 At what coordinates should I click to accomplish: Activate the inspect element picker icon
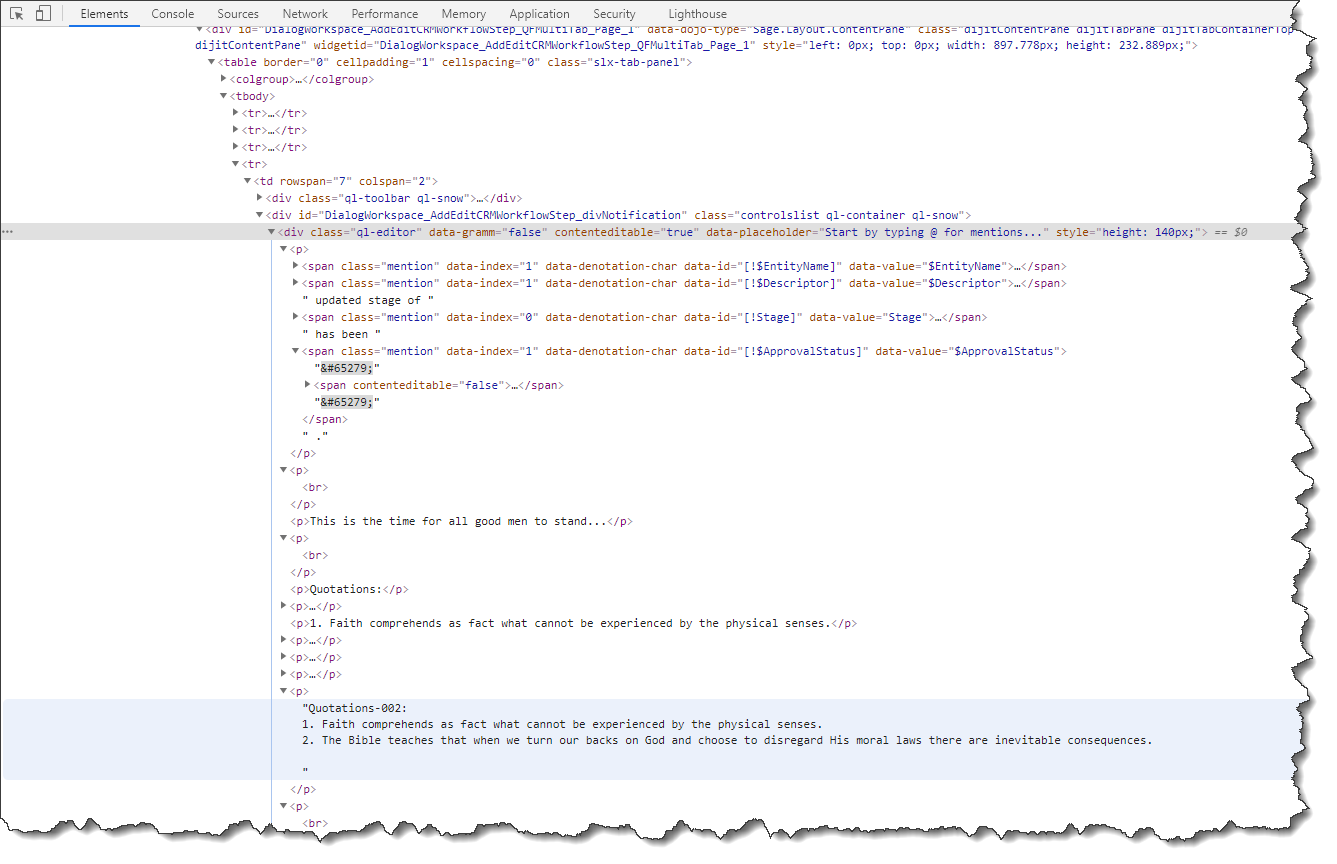[x=17, y=14]
